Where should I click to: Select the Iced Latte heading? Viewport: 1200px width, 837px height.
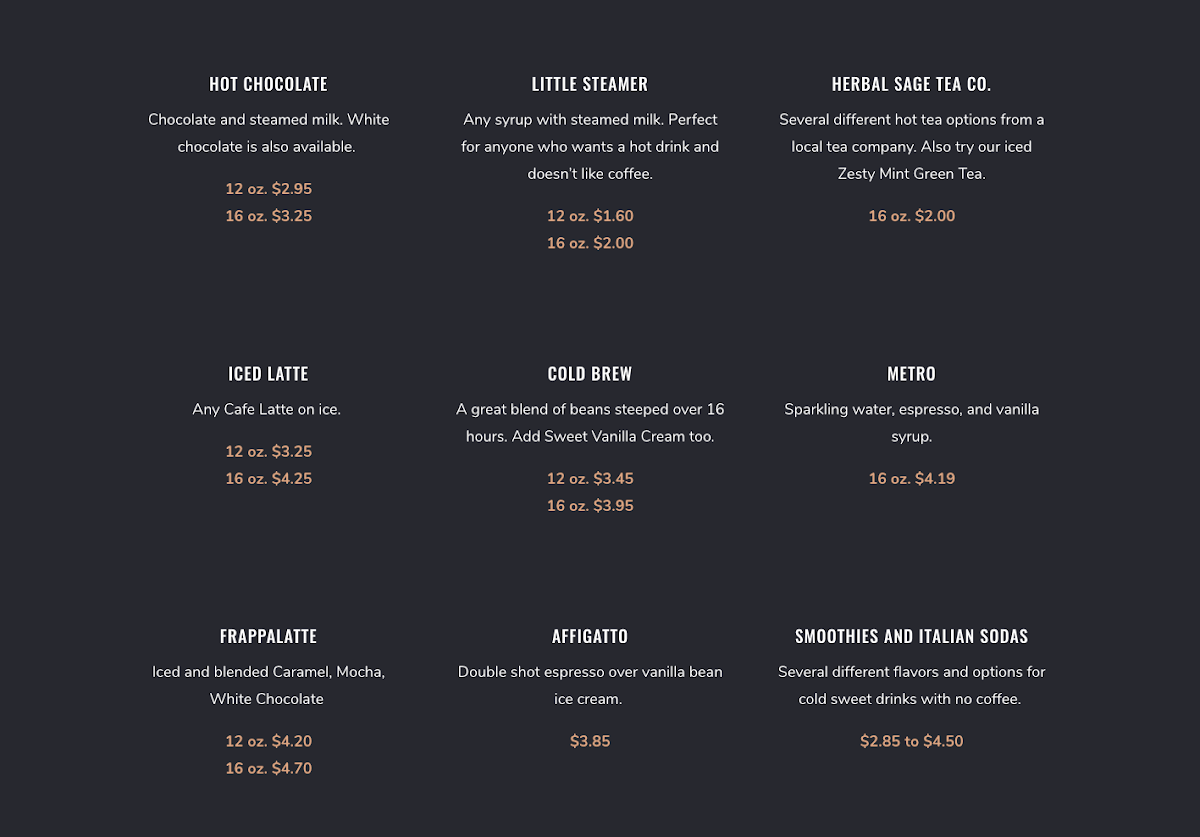268,374
